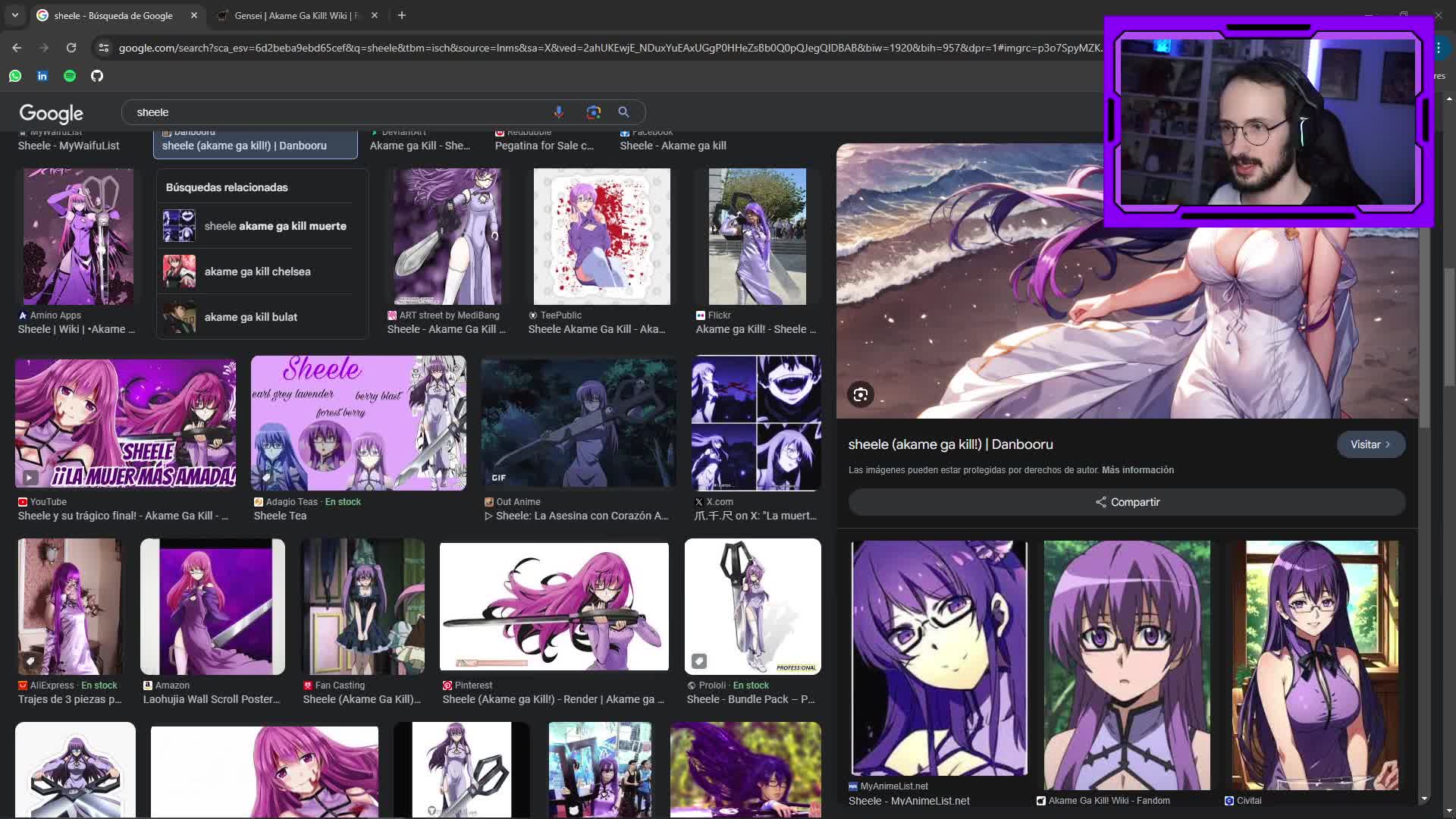Open the Fan Casting Sheele image
The image size is (1456, 819).
[x=362, y=607]
